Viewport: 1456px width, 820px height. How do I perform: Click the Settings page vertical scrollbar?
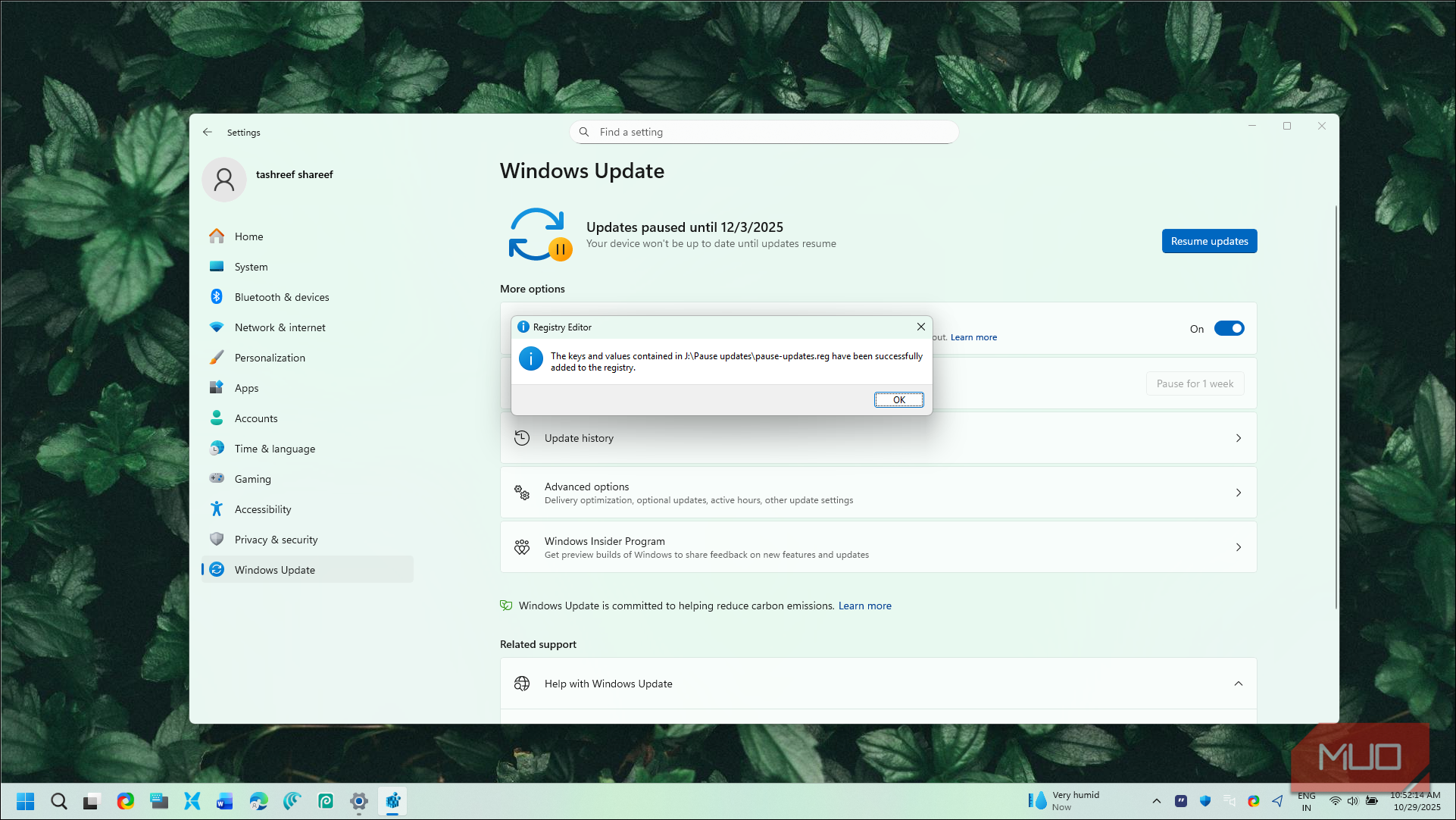point(1336,406)
